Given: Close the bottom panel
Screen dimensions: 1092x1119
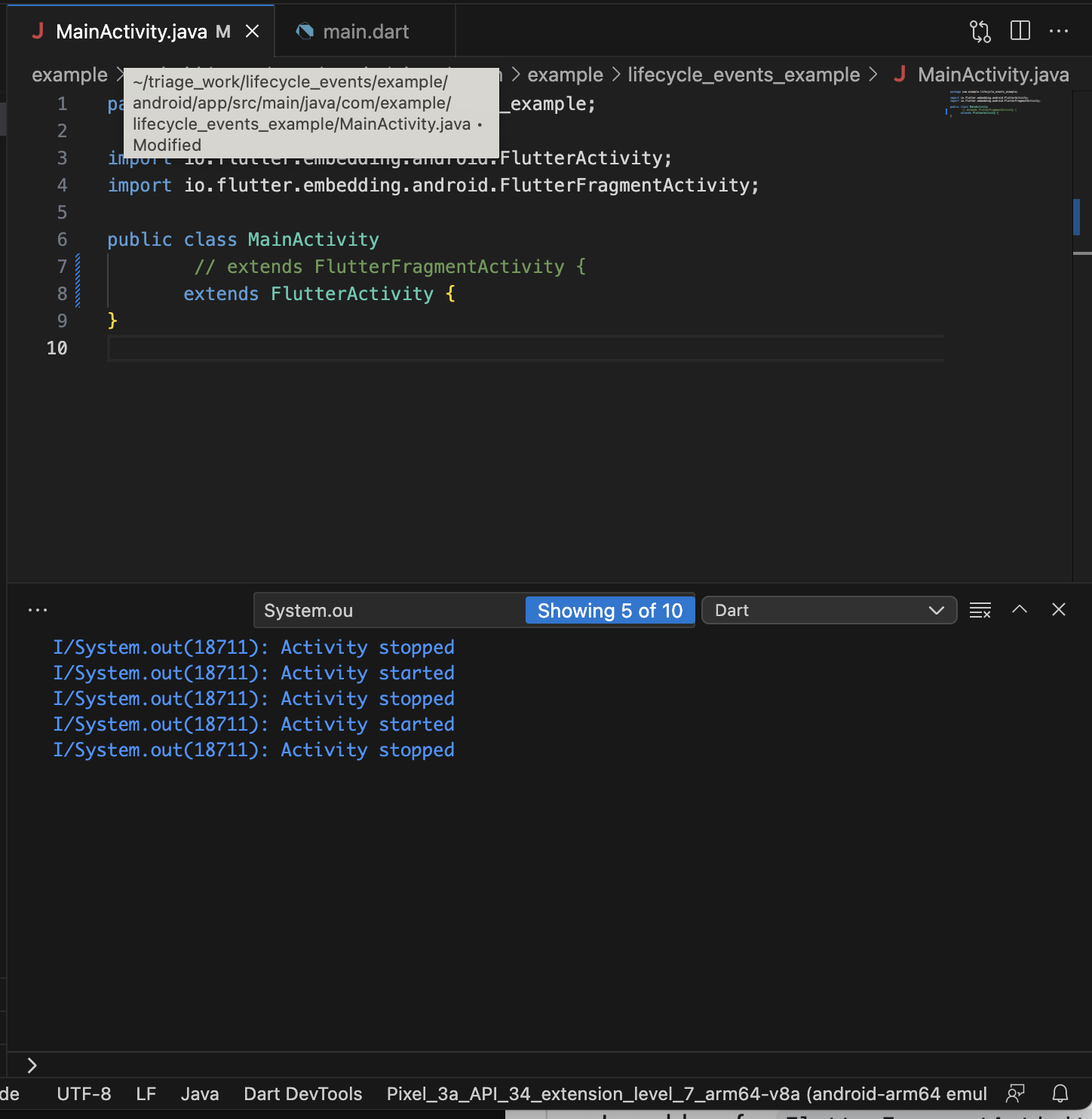Looking at the screenshot, I should (1059, 609).
